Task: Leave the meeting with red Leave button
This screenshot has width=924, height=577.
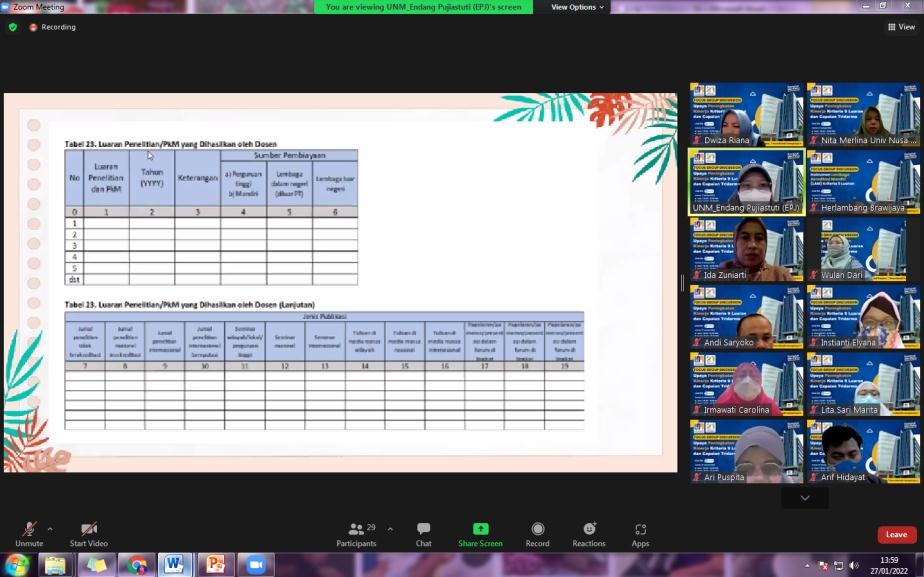Action: tap(896, 535)
